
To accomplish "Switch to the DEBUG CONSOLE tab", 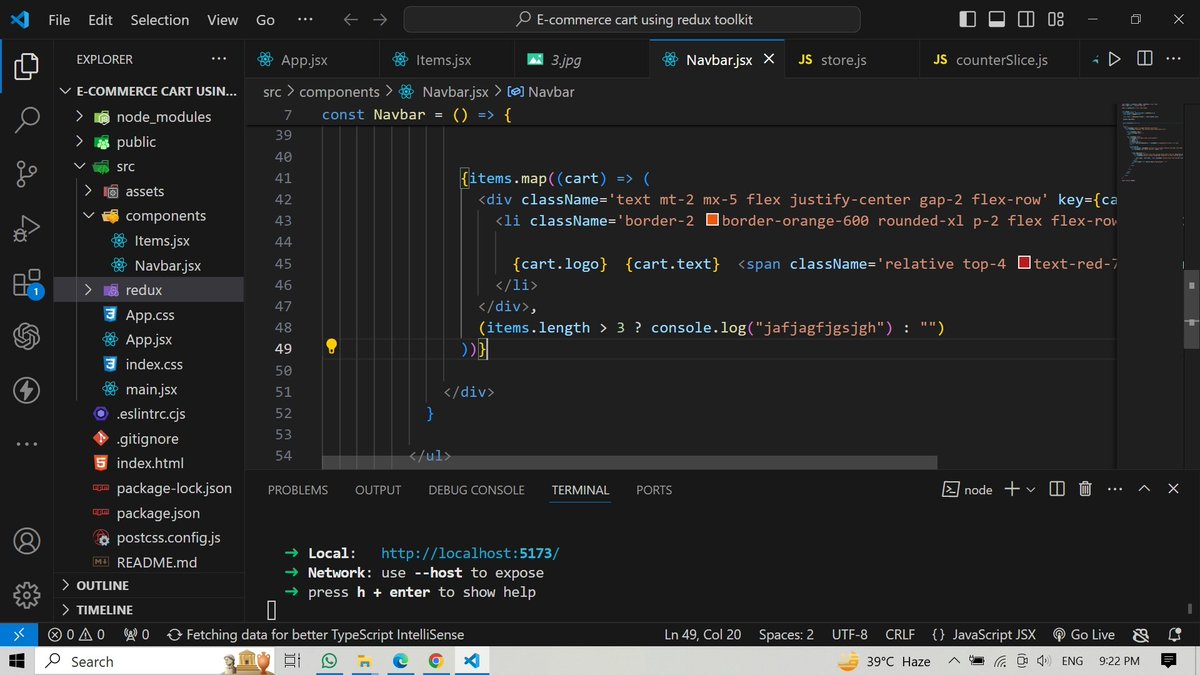I will coord(476,490).
